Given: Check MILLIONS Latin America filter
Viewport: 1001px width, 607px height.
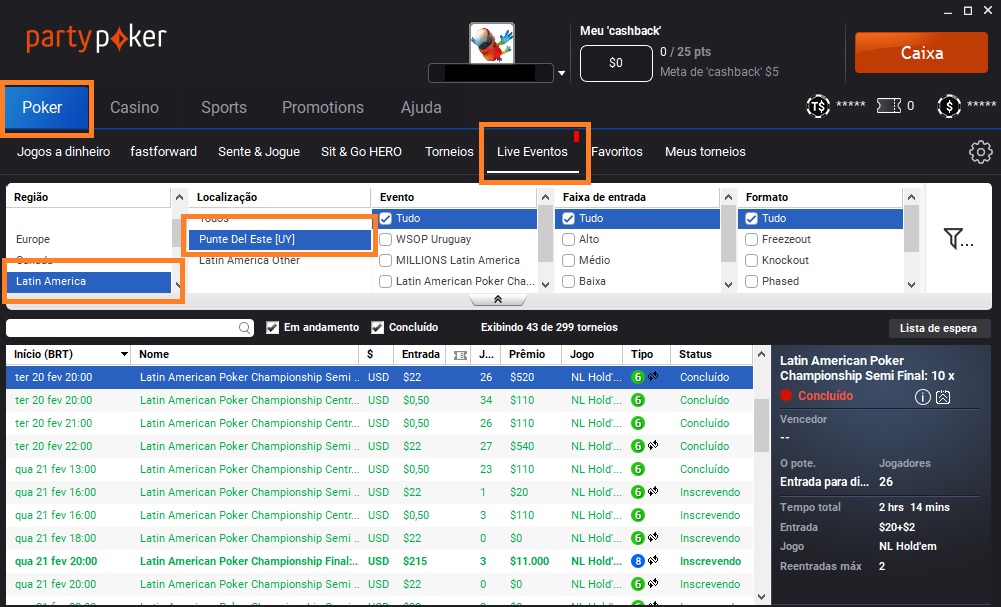Looking at the screenshot, I should (386, 260).
